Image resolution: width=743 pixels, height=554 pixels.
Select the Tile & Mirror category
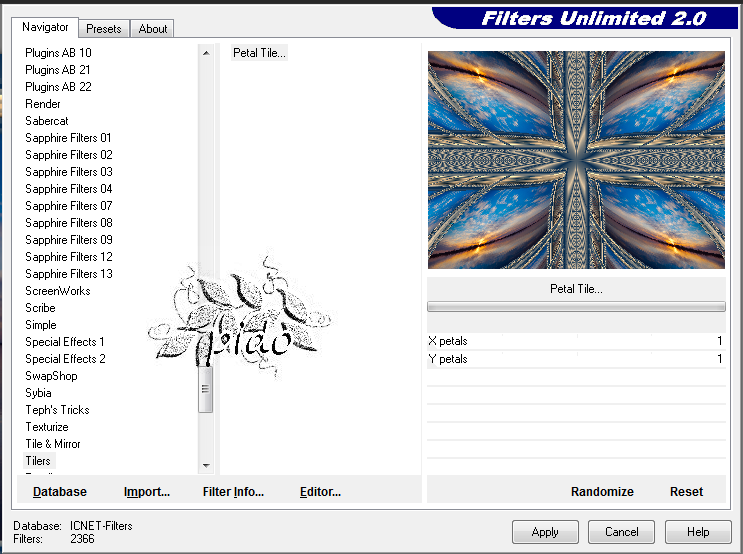click(x=53, y=444)
